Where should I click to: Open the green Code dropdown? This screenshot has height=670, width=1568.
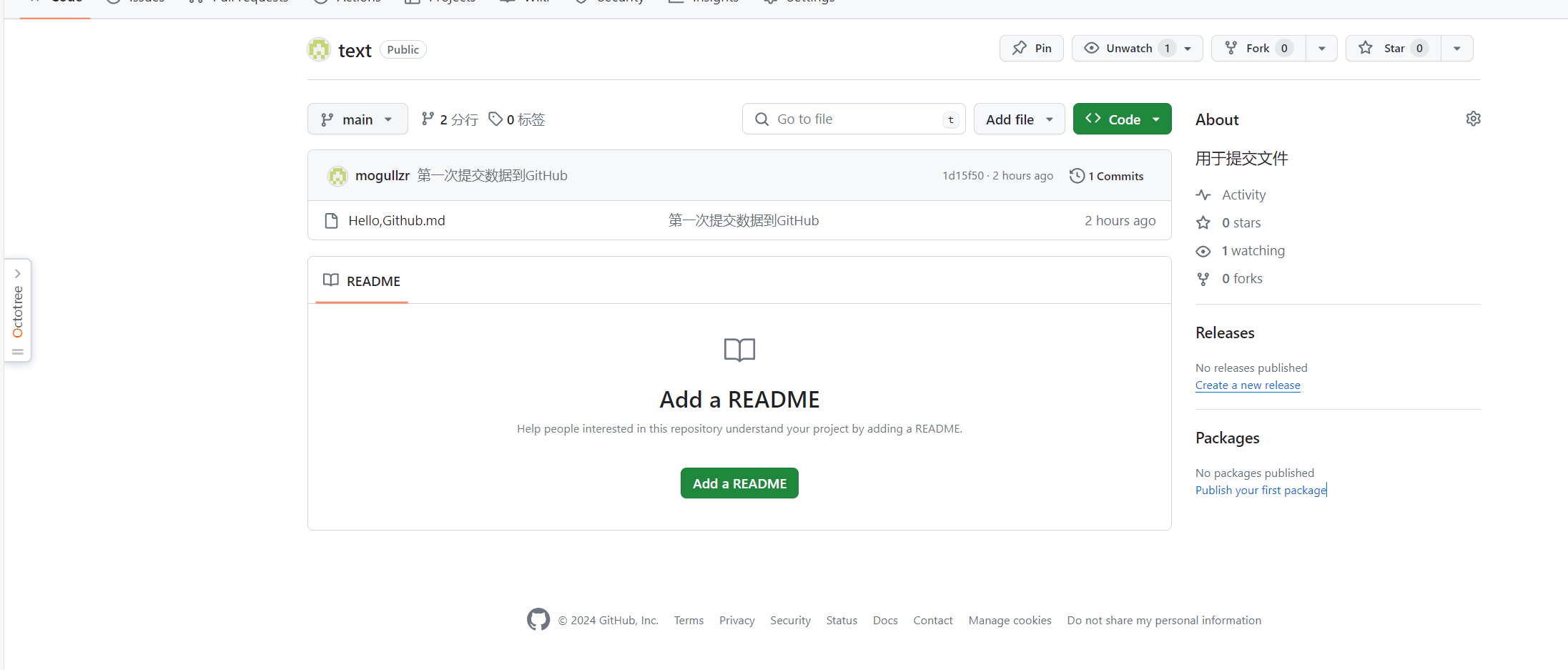1123,119
